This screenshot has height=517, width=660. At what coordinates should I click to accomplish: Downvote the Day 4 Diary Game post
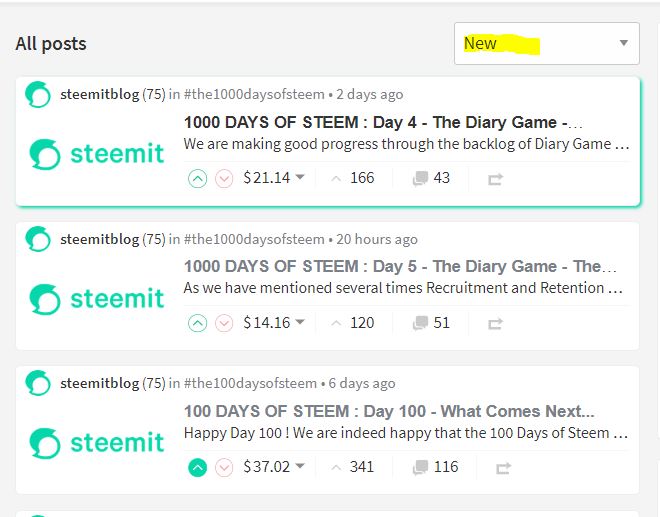click(x=224, y=179)
